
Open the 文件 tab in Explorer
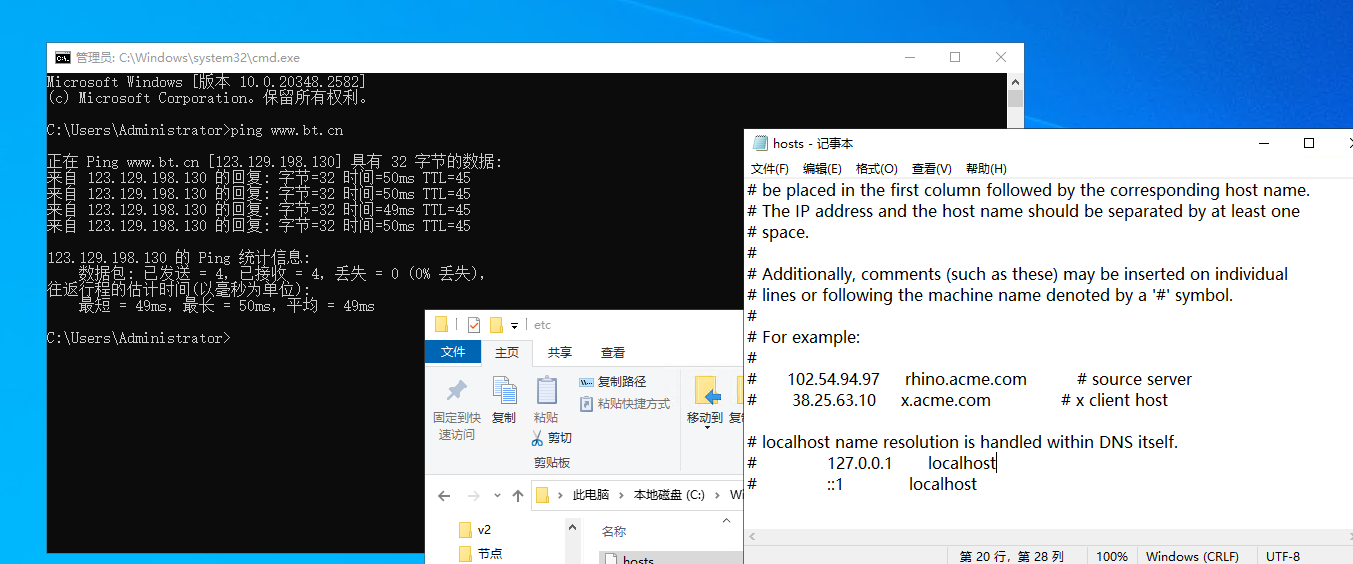point(453,352)
